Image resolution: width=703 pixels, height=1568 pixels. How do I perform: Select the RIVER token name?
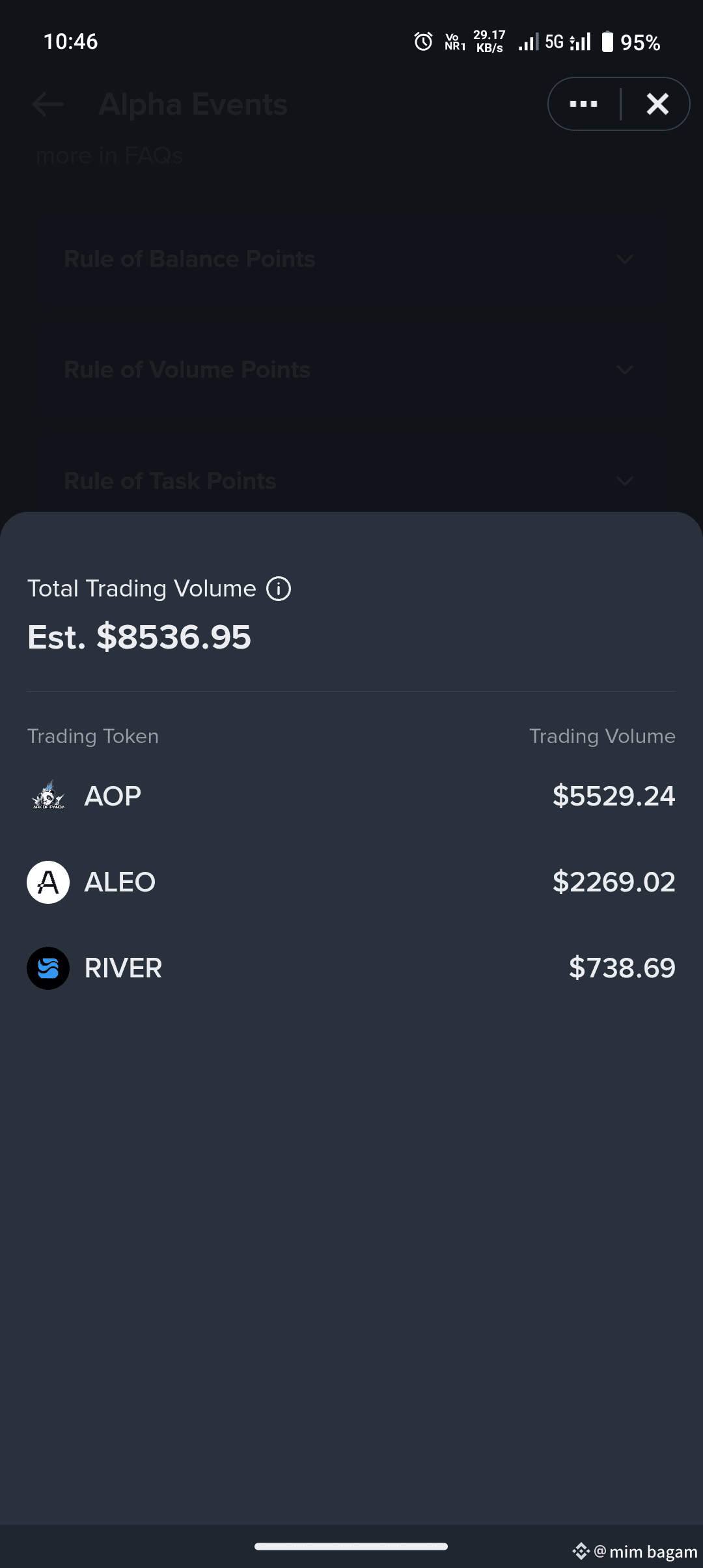pos(123,968)
